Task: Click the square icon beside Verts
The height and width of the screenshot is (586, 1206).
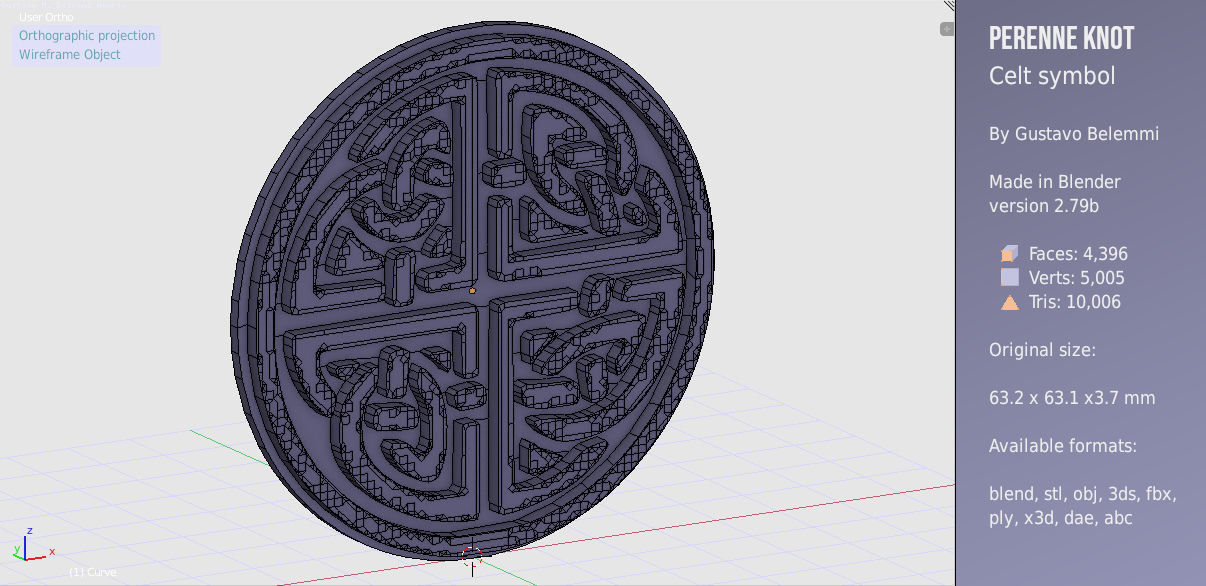Action: (1010, 278)
